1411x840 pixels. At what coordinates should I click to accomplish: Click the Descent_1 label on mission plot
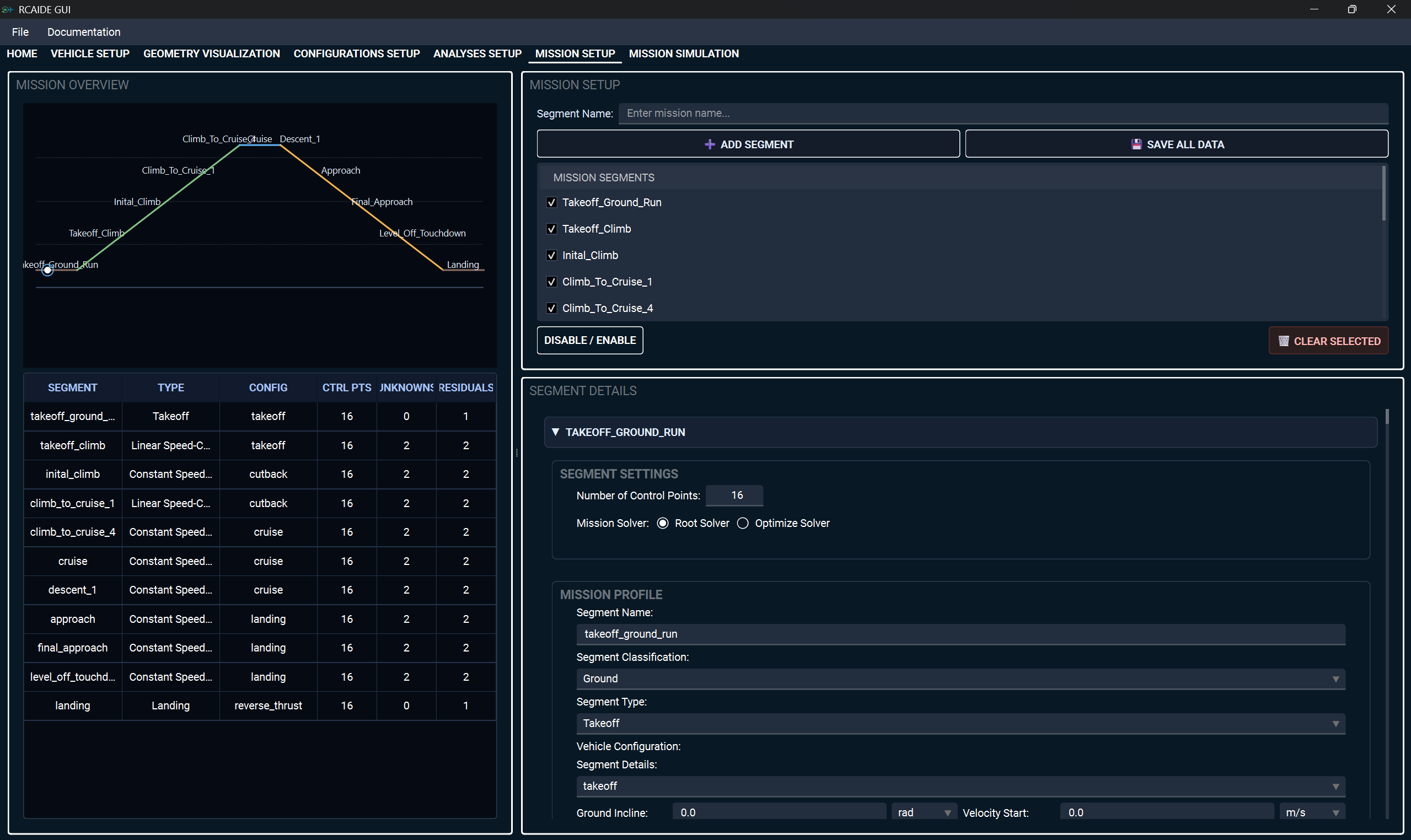click(300, 139)
